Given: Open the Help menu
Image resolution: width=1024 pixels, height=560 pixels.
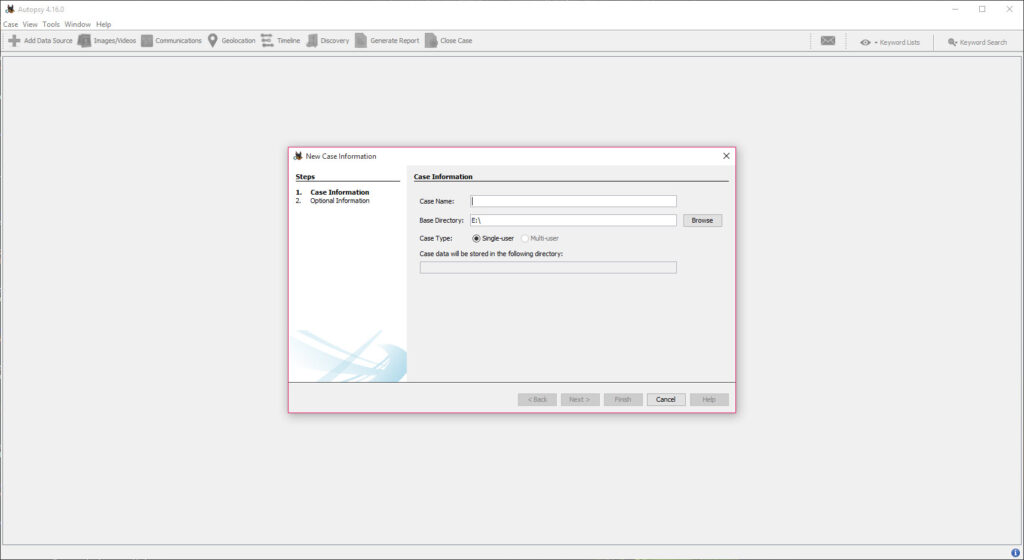Looking at the screenshot, I should pos(104,24).
